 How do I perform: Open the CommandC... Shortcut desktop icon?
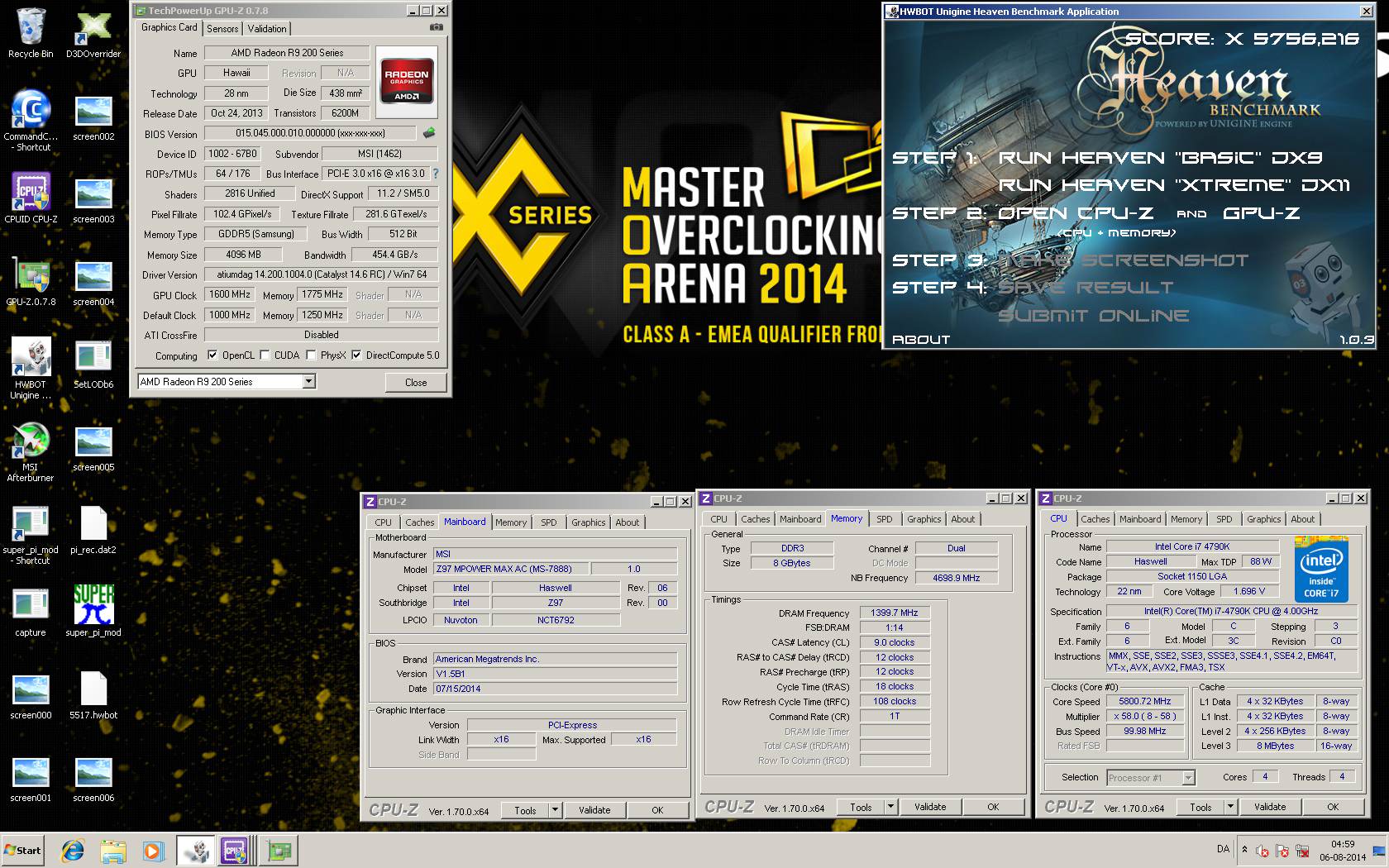[31, 121]
